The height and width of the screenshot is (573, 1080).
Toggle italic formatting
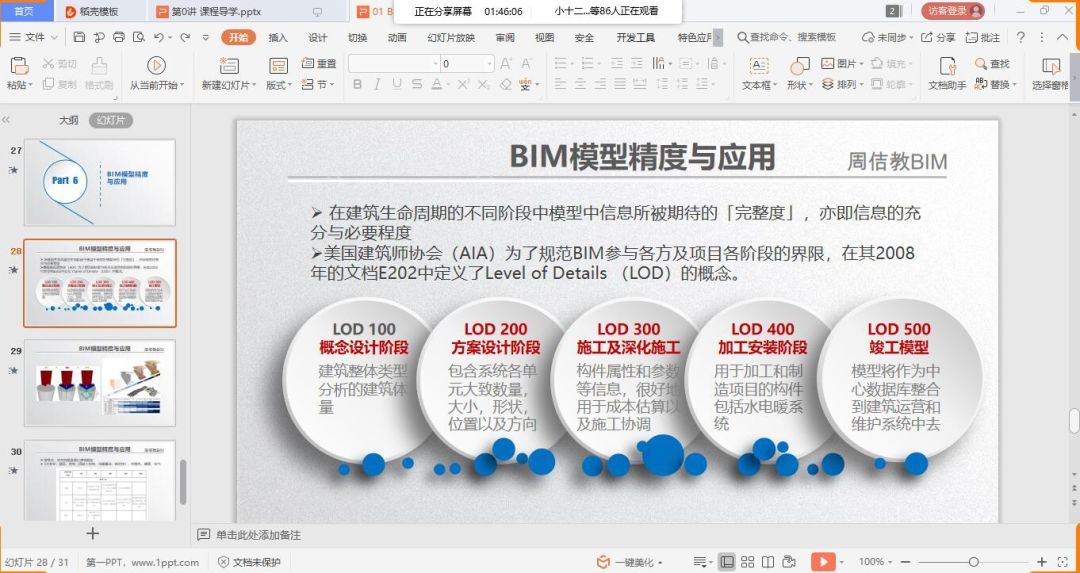click(x=377, y=85)
